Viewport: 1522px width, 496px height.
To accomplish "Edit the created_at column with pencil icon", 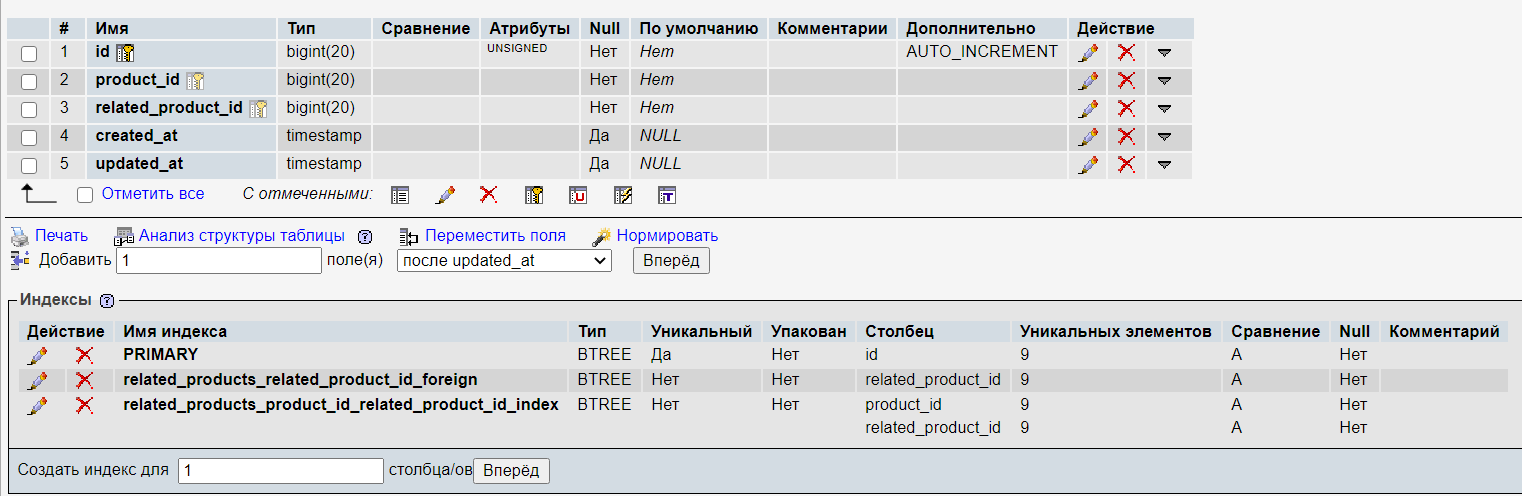I will 1088,136.
